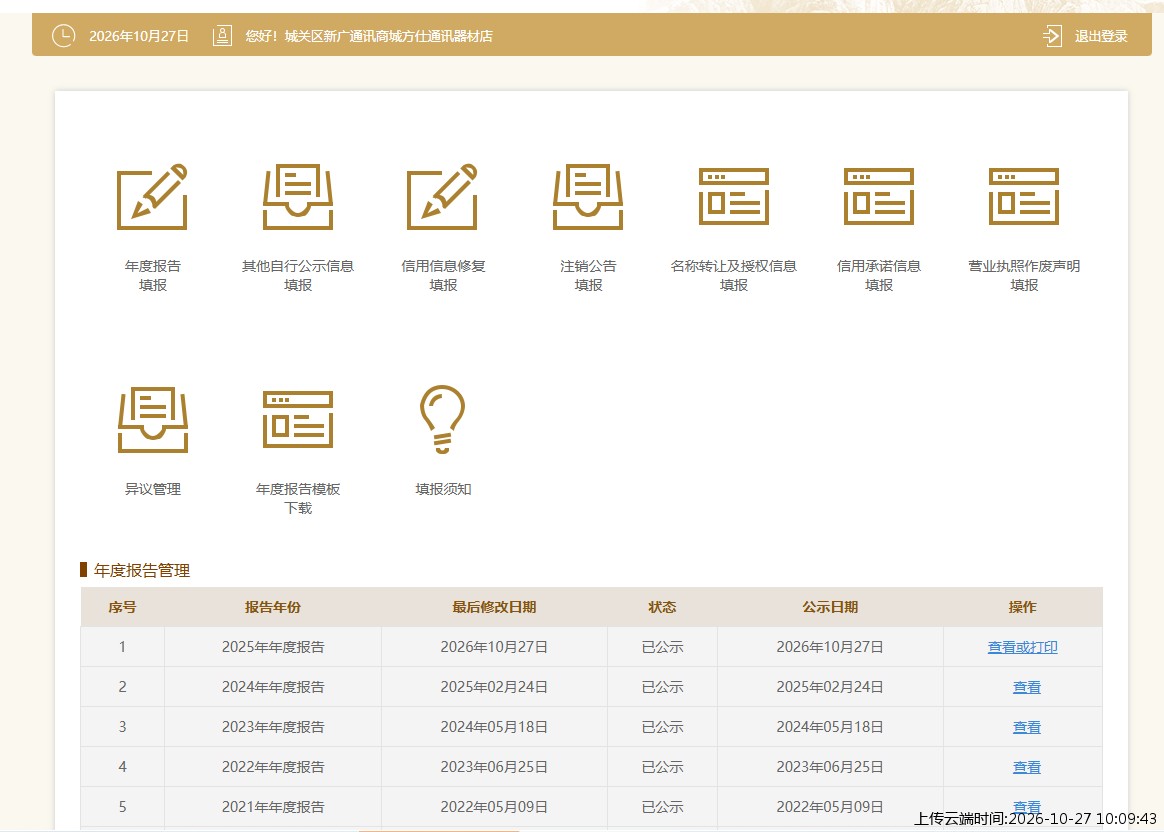Click the clock icon beside the date

pos(64,36)
